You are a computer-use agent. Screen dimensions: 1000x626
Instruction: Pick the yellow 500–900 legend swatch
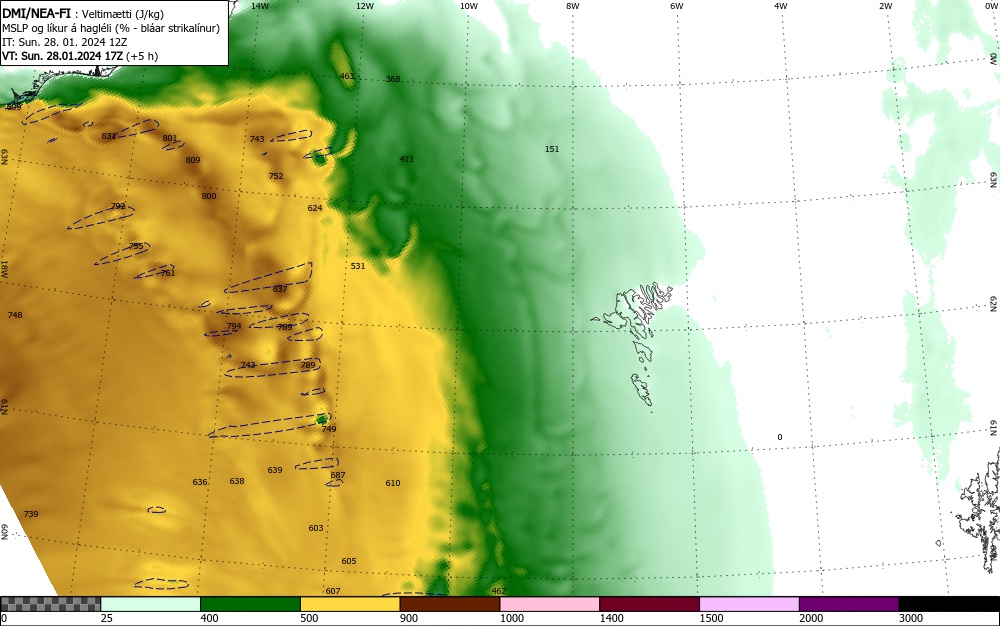point(350,604)
